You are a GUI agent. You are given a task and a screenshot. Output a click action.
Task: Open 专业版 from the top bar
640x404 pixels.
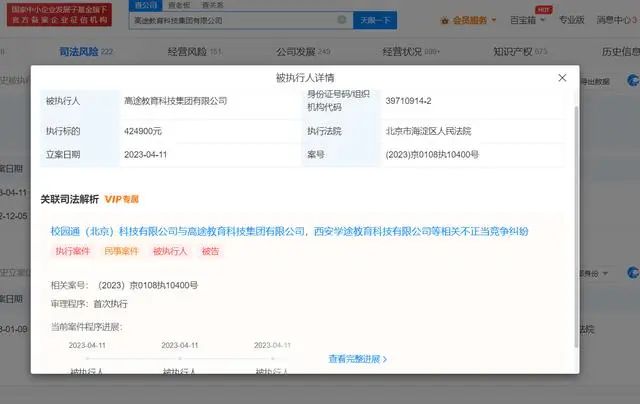tap(571, 20)
